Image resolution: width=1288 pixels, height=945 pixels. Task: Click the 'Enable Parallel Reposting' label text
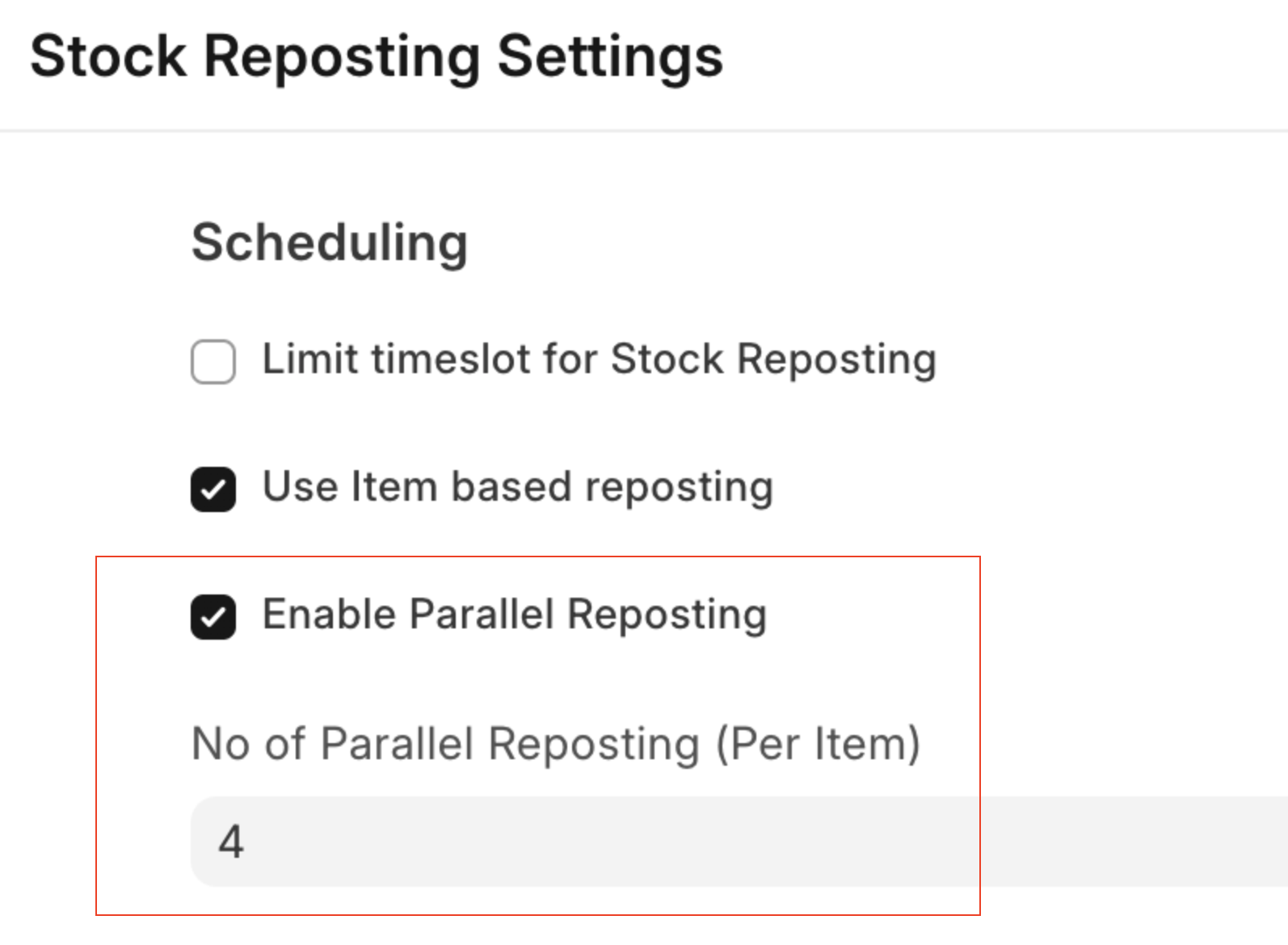click(514, 615)
